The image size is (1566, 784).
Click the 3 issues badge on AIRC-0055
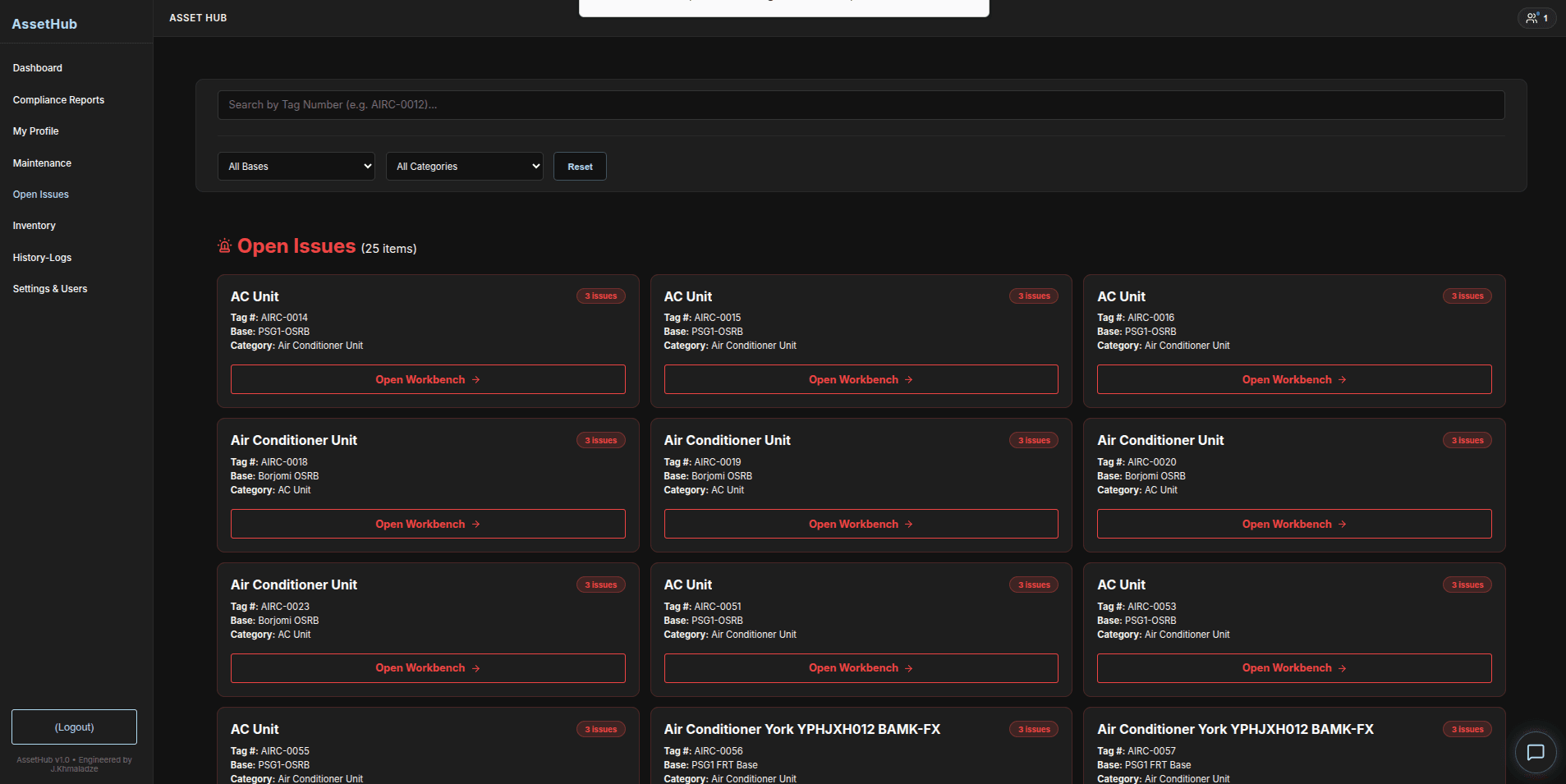tap(601, 730)
